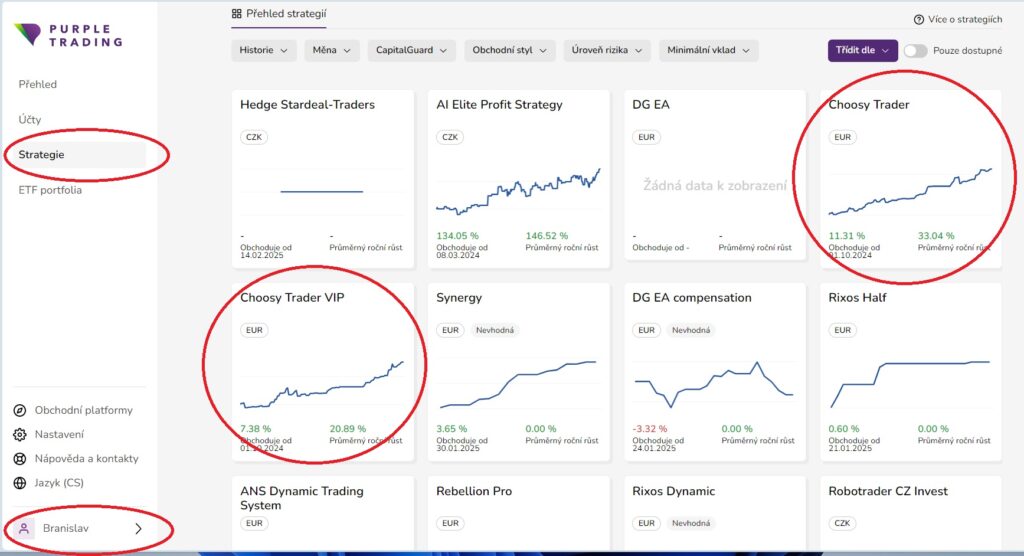Open the Třídit dle sort dropdown
Viewport: 1024px width, 556px height.
(x=862, y=50)
